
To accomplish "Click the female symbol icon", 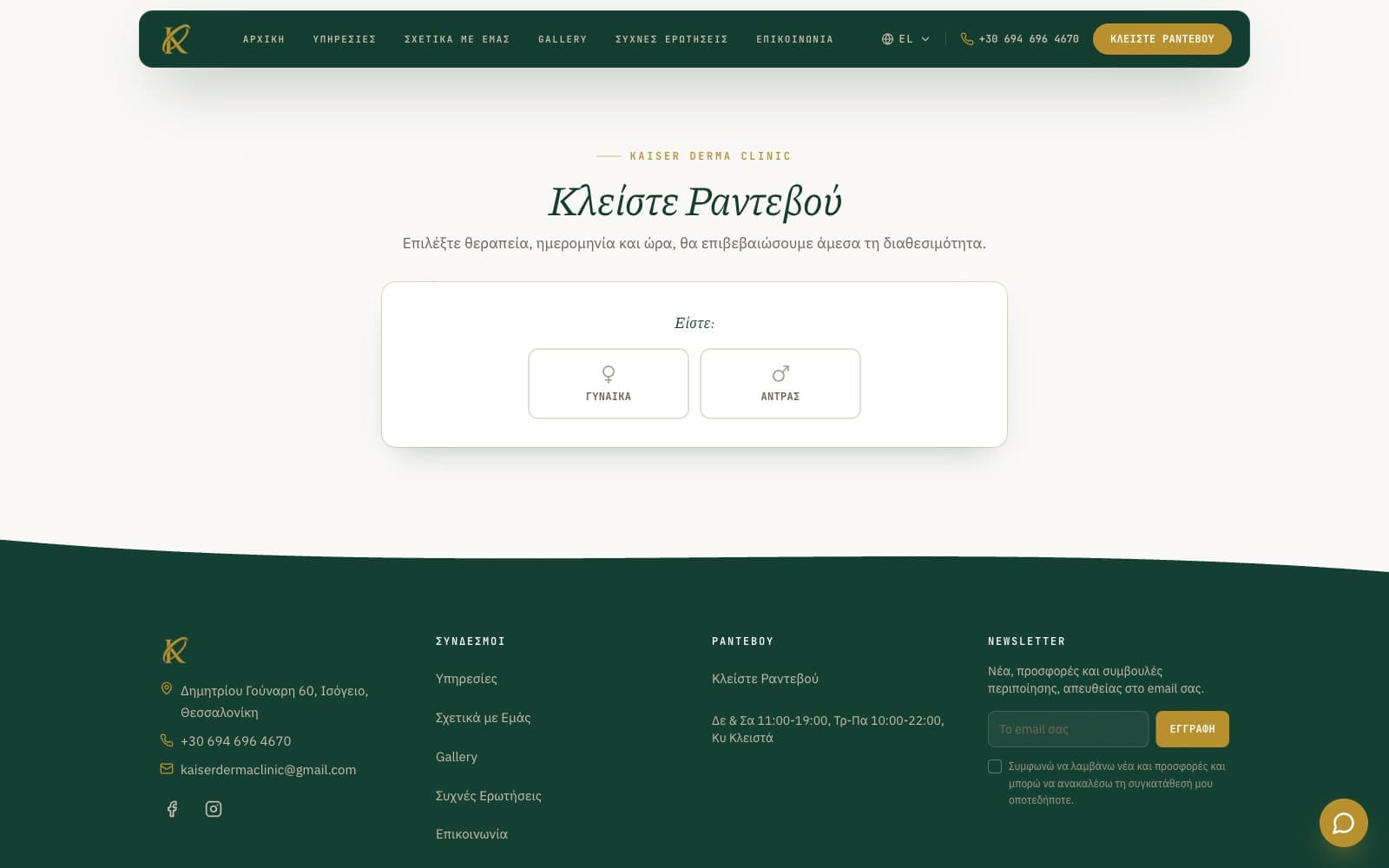I will click(609, 374).
